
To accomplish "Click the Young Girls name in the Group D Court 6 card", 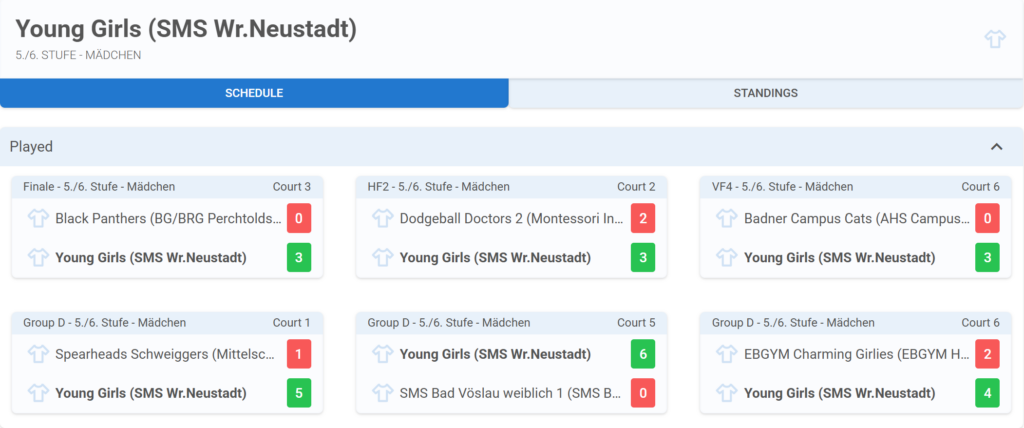I will [x=839, y=393].
